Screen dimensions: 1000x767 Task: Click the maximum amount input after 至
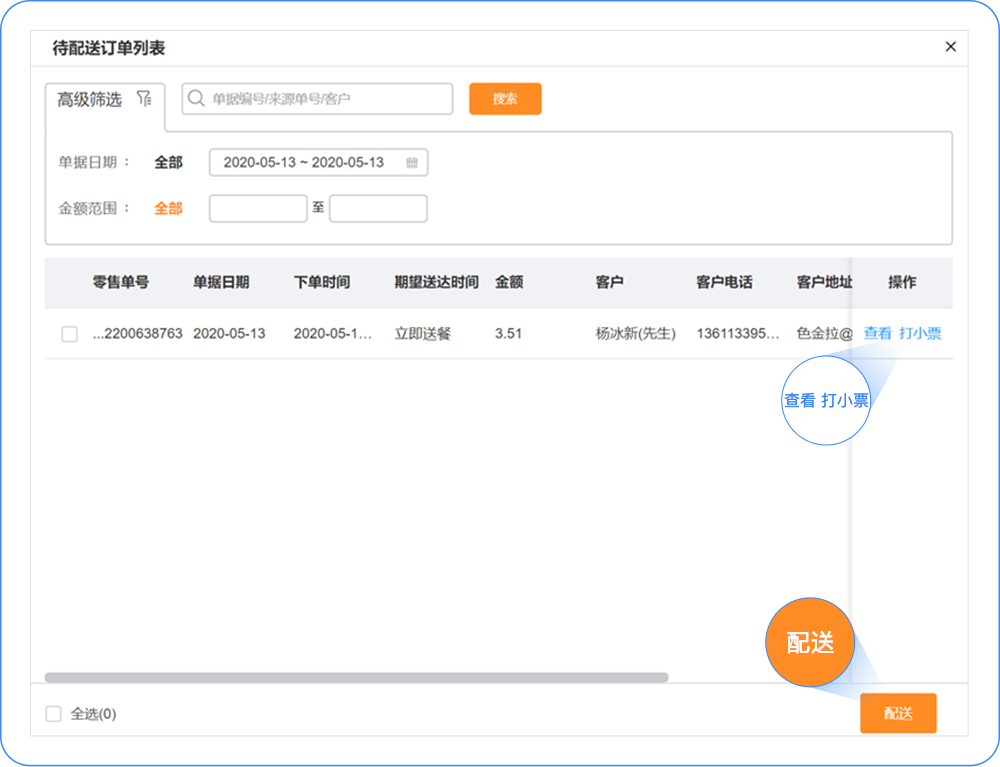point(378,208)
